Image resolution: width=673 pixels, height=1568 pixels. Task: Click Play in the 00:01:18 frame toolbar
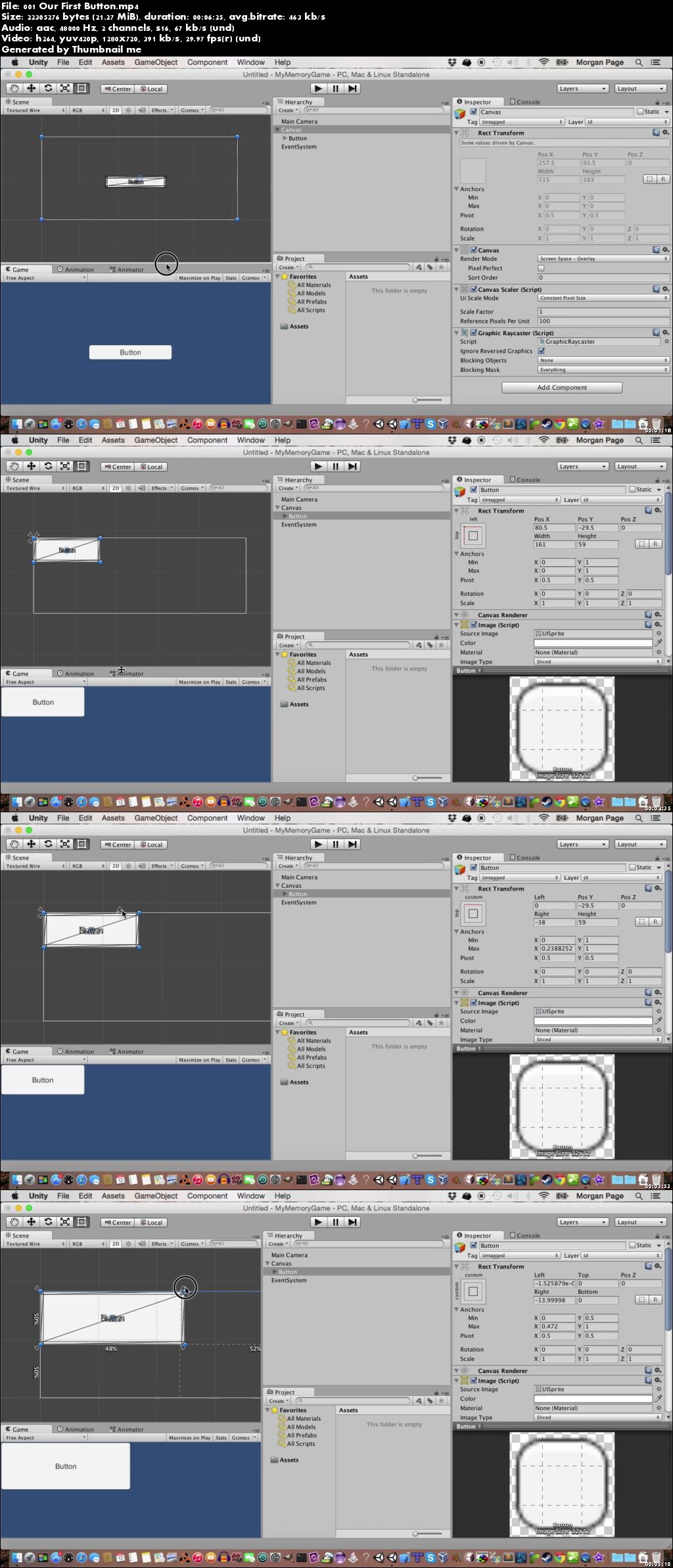(x=318, y=88)
